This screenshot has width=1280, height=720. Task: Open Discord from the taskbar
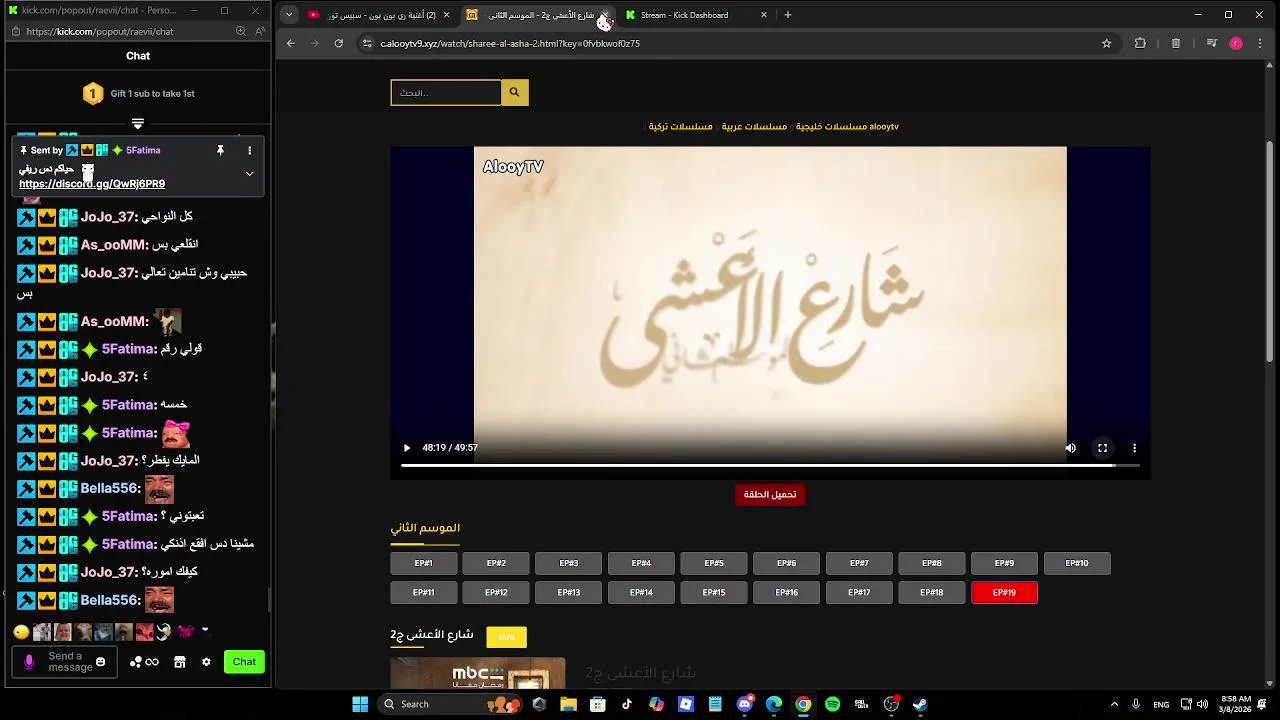(x=744, y=704)
